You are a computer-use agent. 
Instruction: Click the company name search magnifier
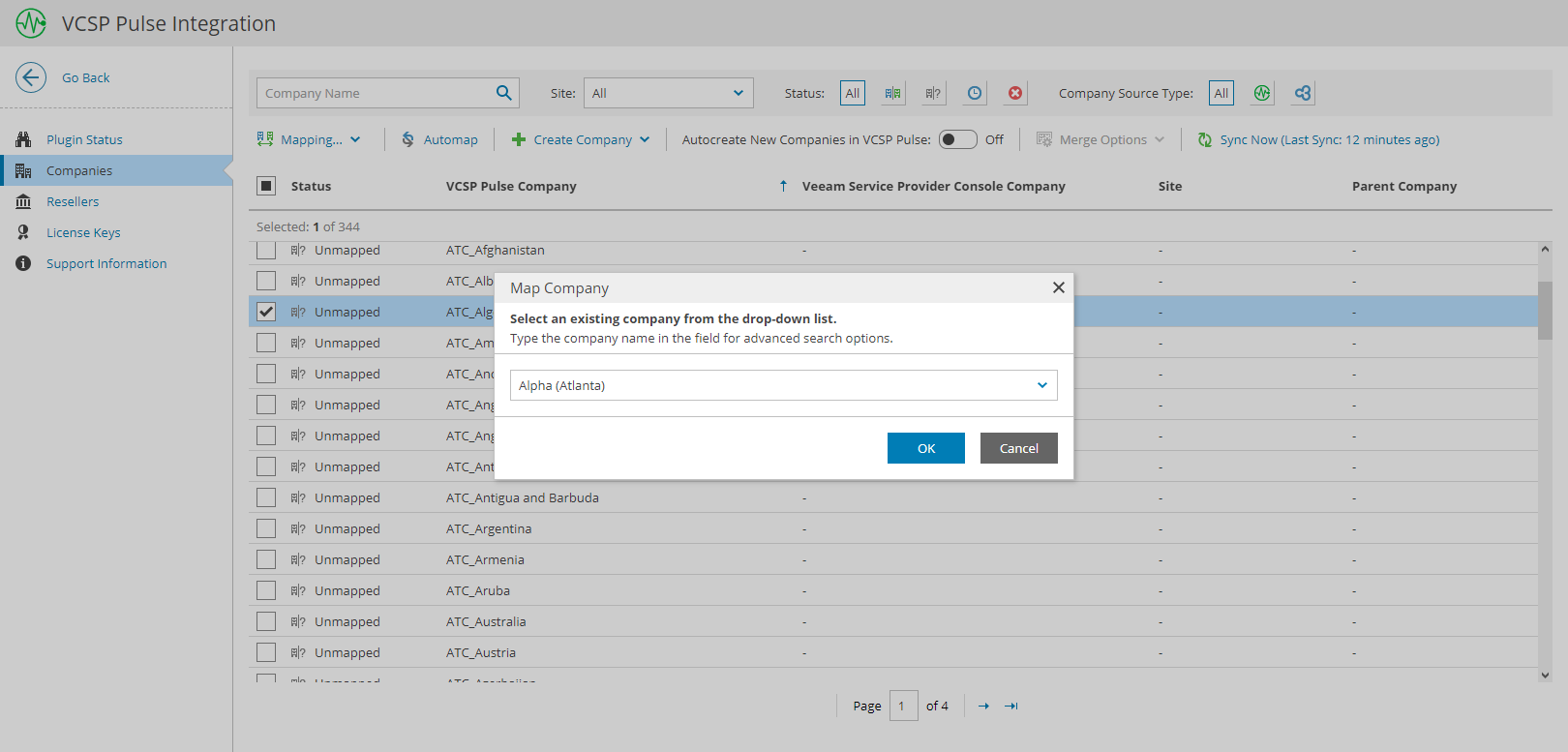pos(503,93)
